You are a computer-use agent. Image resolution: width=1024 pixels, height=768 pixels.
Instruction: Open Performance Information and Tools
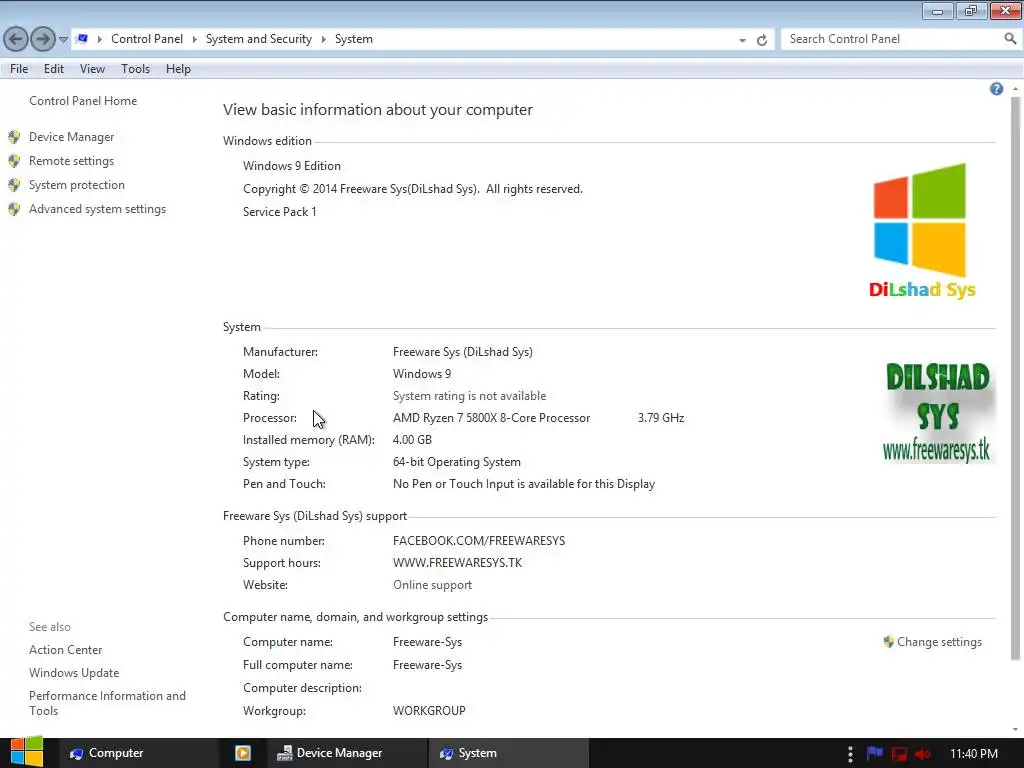(x=107, y=703)
